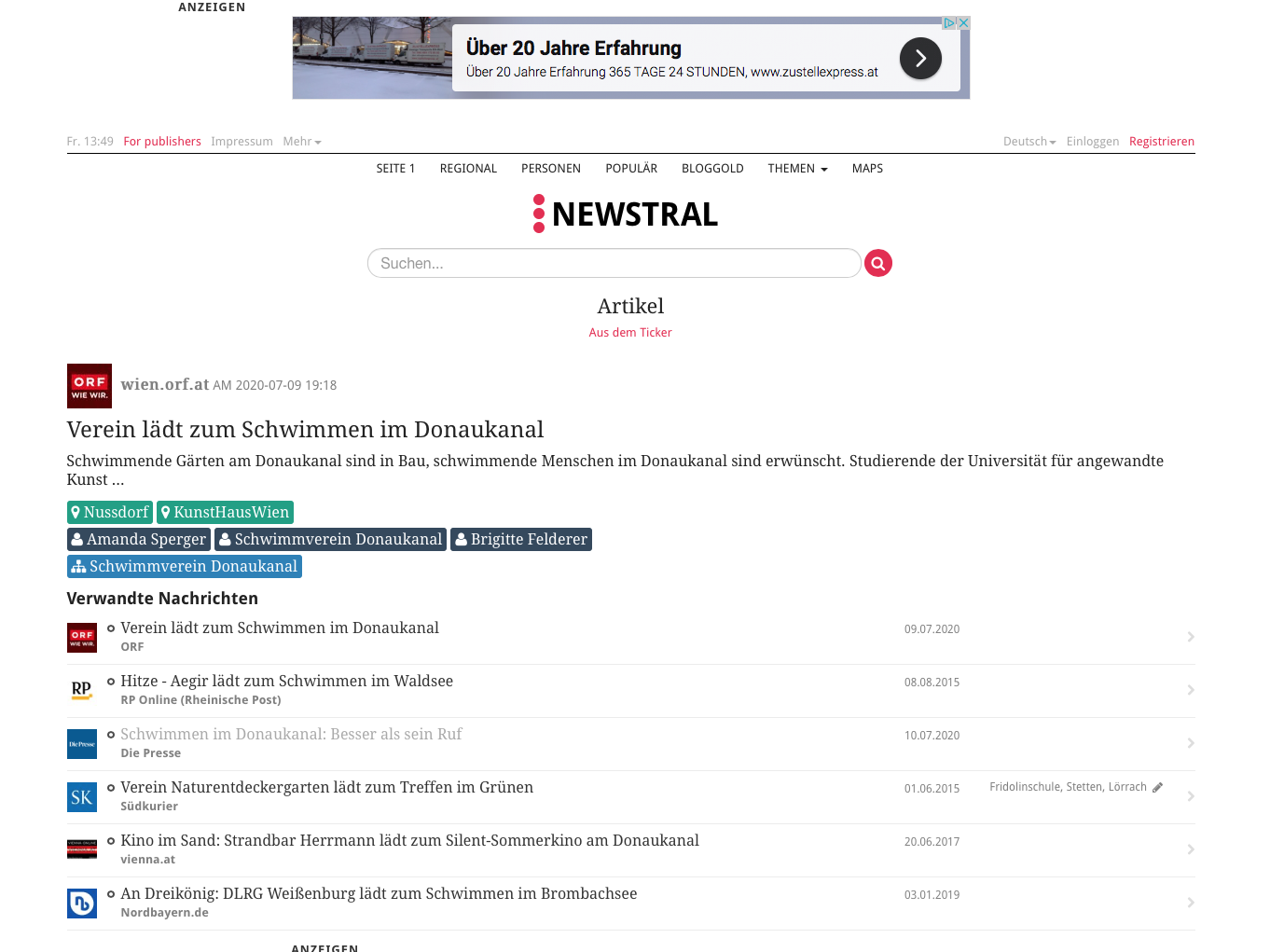Click the ORF logo beside wien.orf.at

click(90, 386)
